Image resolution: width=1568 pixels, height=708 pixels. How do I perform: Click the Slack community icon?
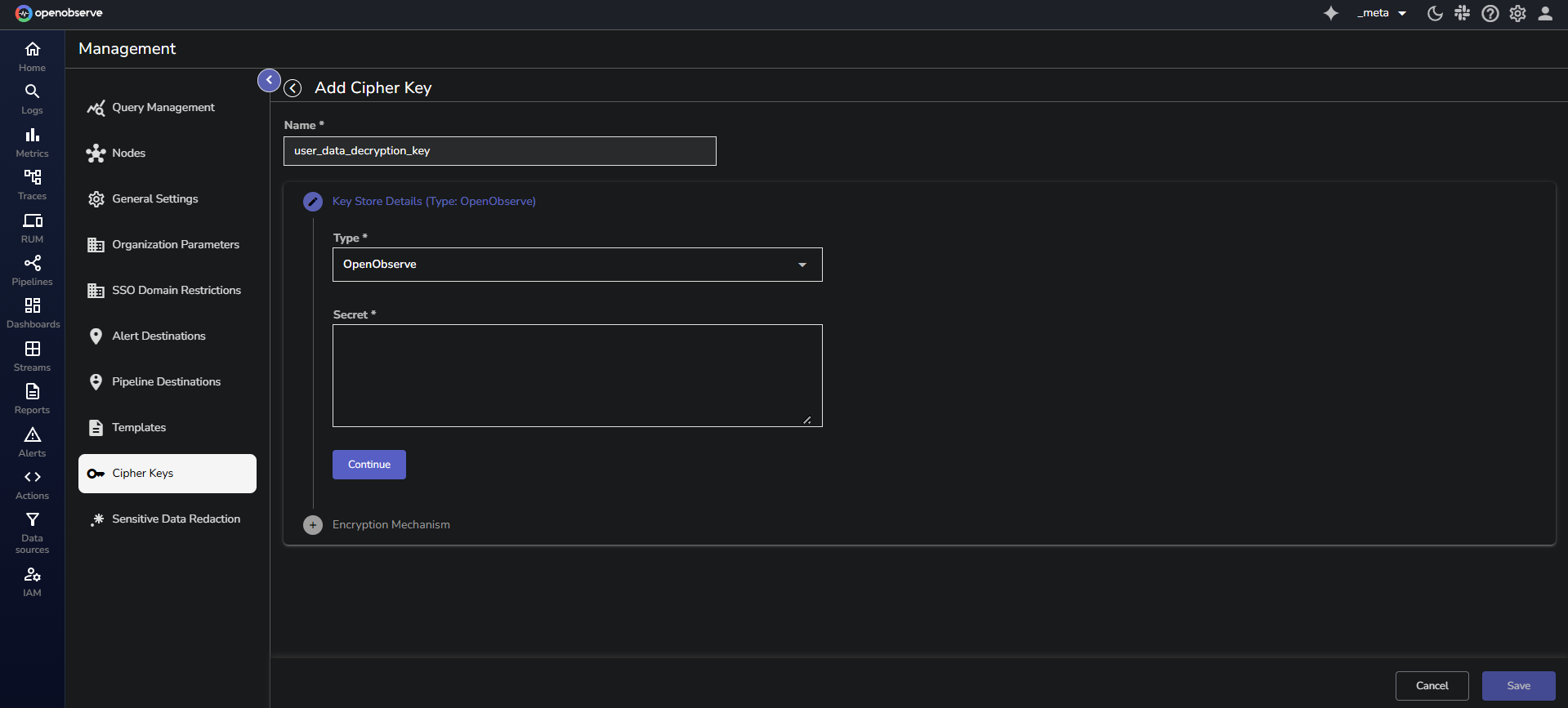(x=1462, y=13)
